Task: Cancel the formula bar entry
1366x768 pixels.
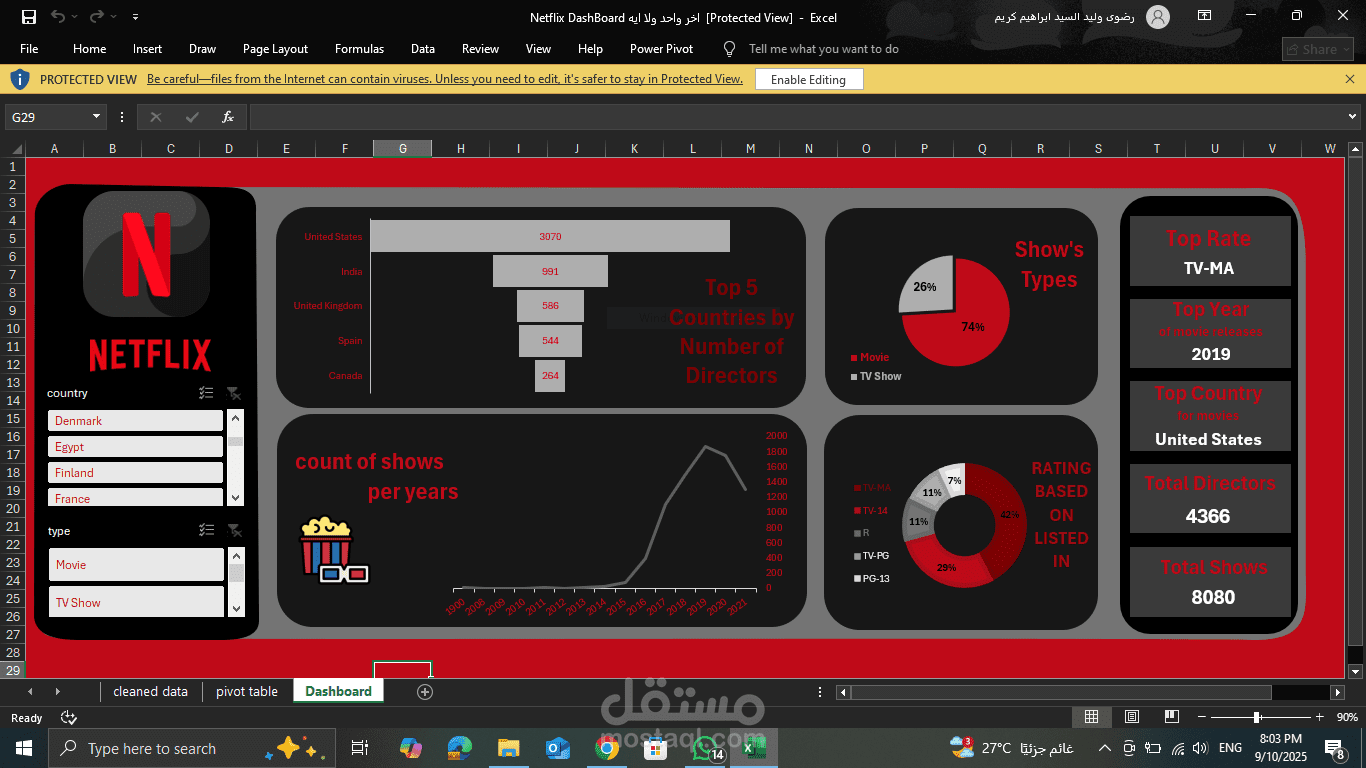Action: (x=156, y=117)
